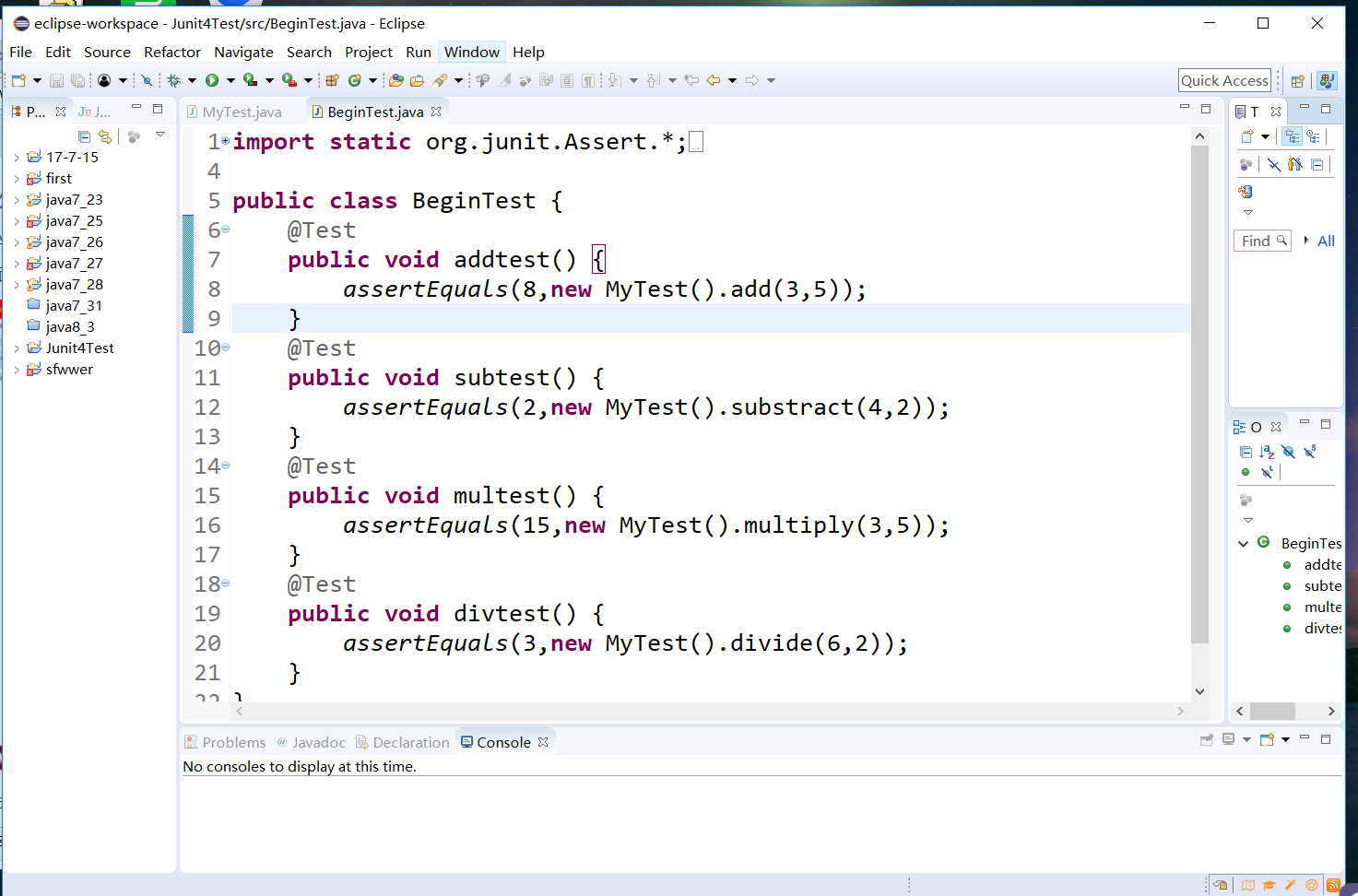Toggle Sort alphabetically in Outline view
Viewport: 1358px width, 896px height.
(1267, 452)
